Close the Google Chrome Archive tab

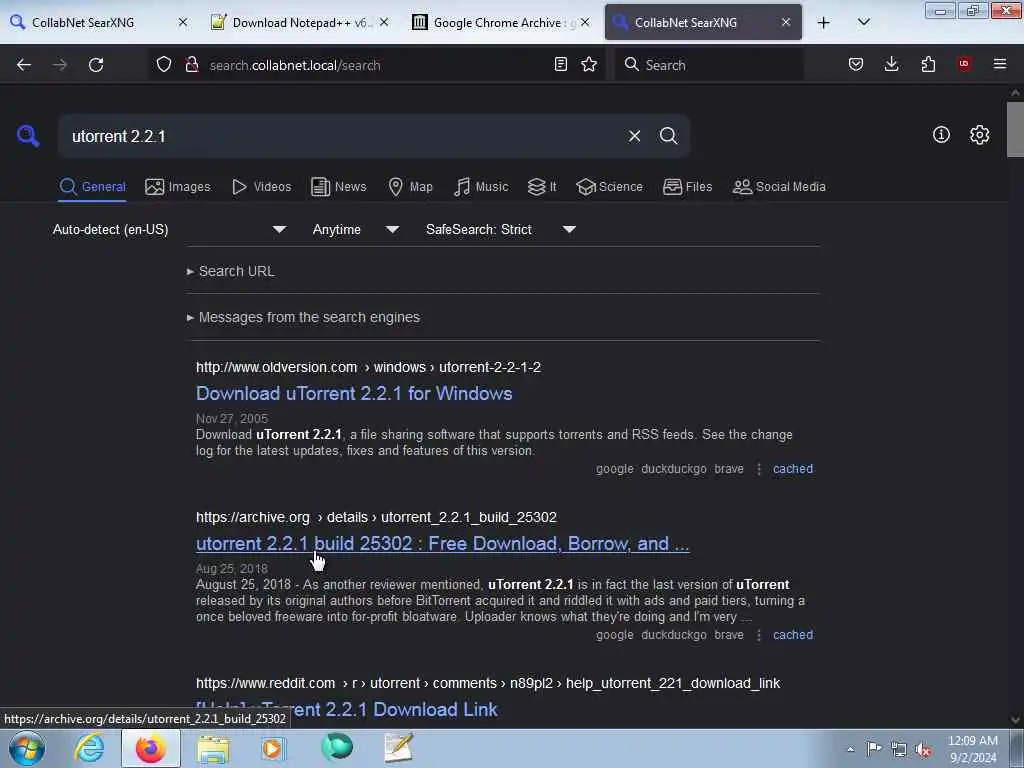585,22
